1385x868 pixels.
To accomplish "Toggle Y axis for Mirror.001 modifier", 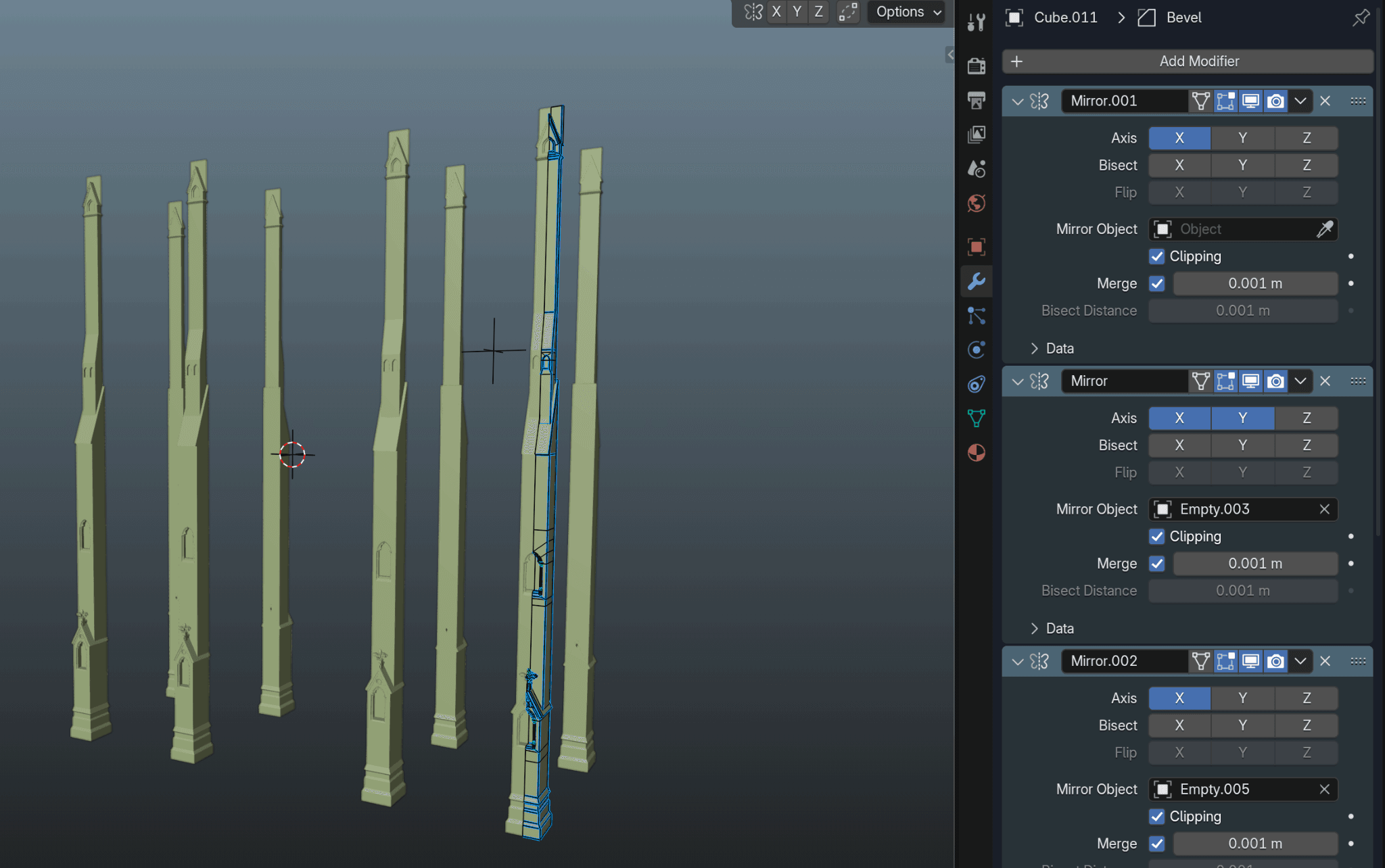I will pyautogui.click(x=1242, y=138).
